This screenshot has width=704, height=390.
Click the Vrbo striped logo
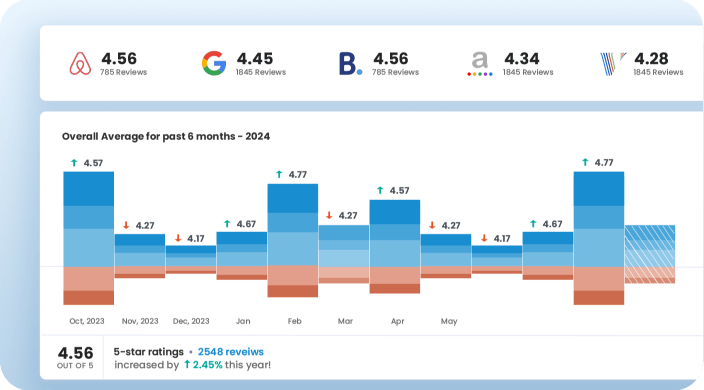tap(613, 64)
